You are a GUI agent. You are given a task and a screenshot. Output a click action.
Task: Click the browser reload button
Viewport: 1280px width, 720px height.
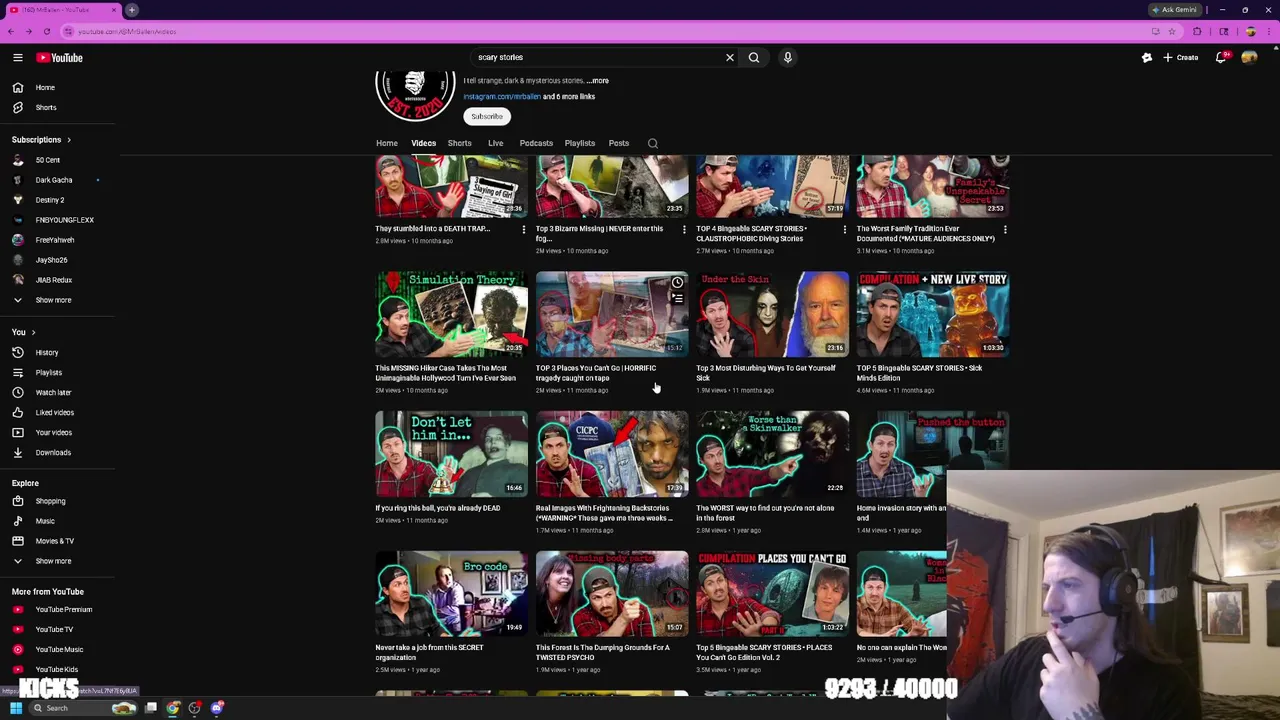pos(46,32)
